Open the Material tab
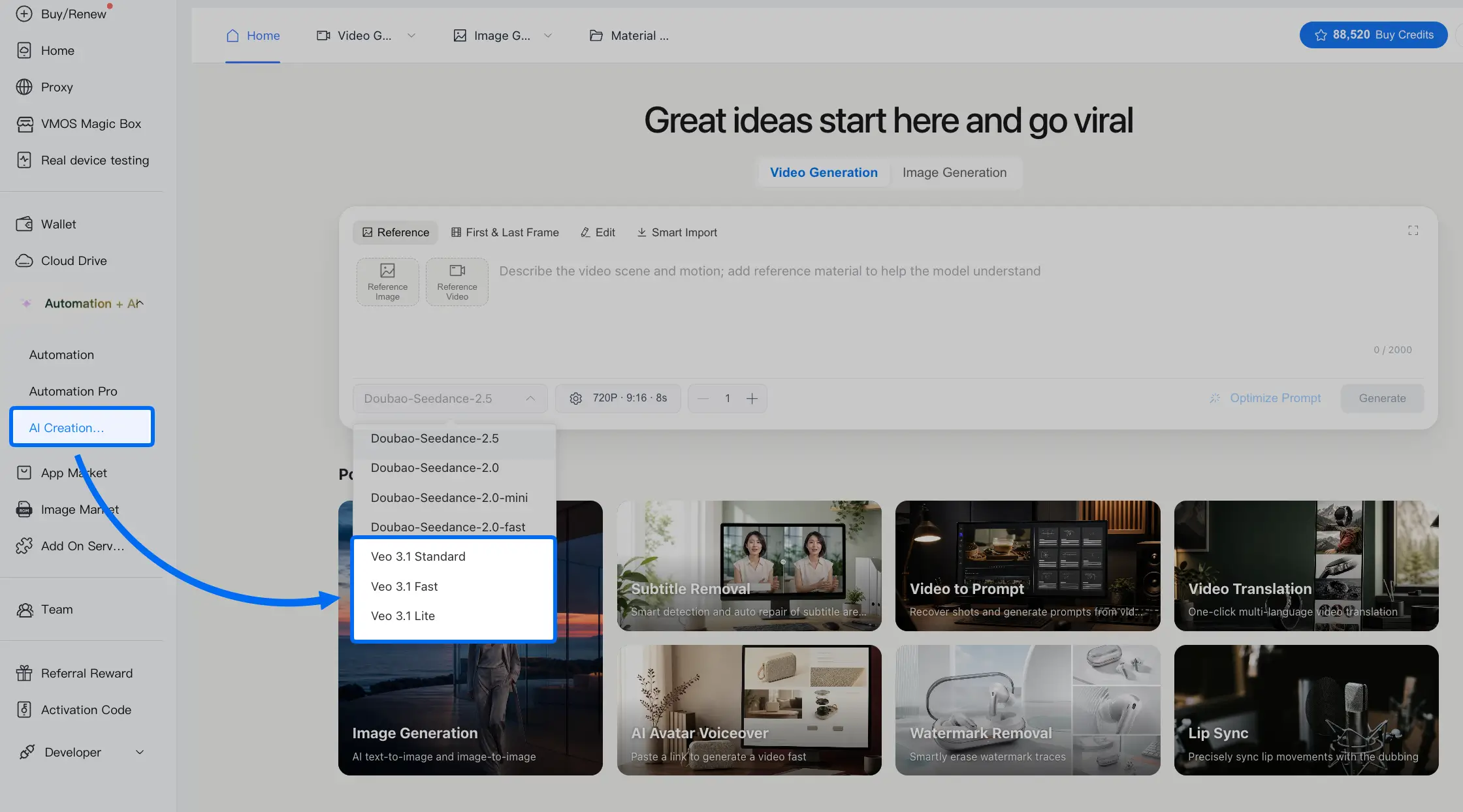Image resolution: width=1463 pixels, height=812 pixels. (x=629, y=35)
